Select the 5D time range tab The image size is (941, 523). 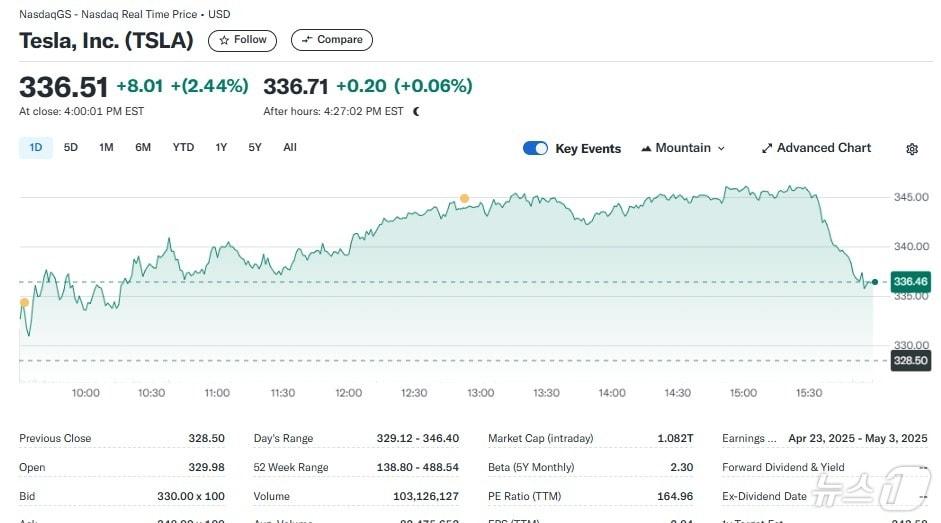(x=71, y=148)
